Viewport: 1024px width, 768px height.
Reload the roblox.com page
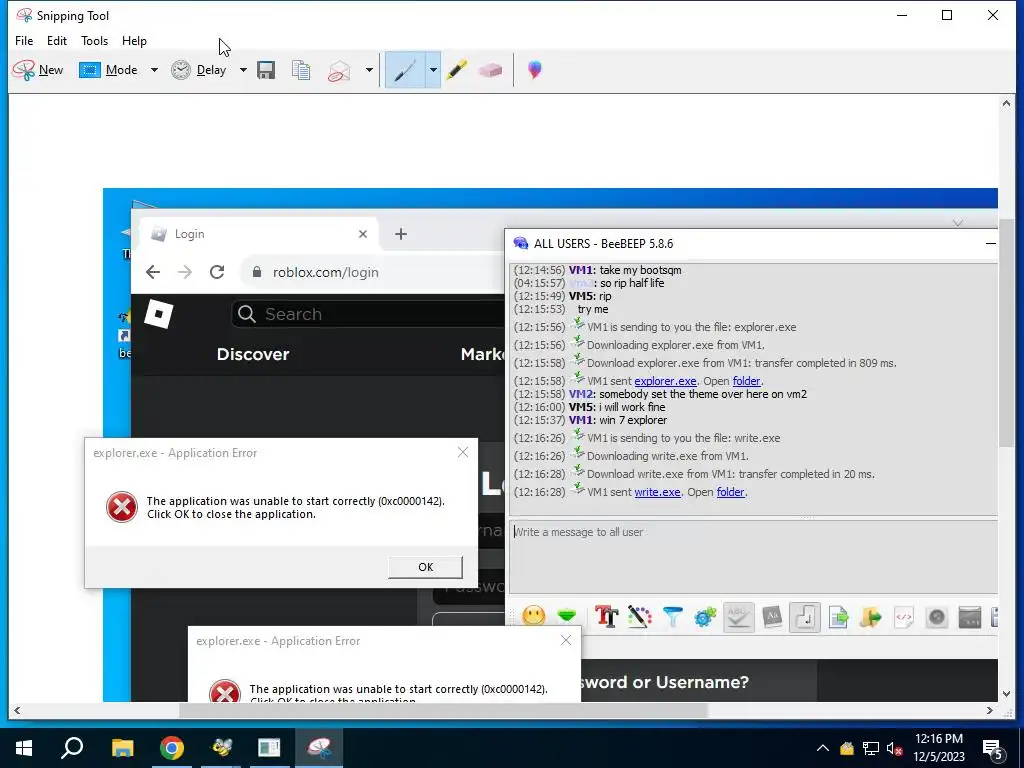[x=217, y=272]
